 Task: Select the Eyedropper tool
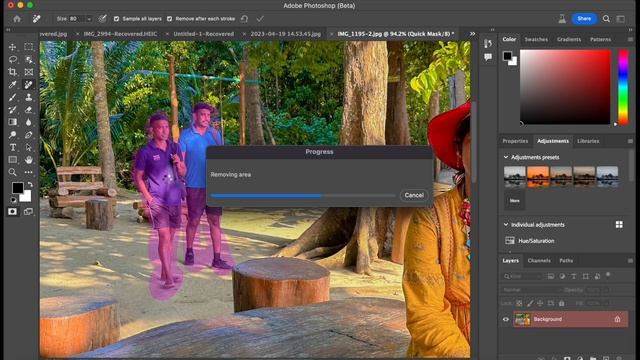(13, 84)
